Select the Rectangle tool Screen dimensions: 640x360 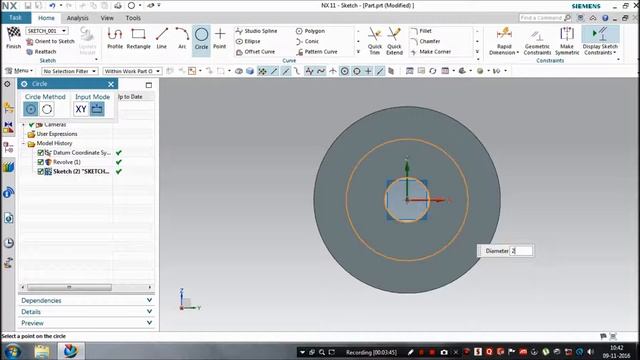click(x=138, y=38)
